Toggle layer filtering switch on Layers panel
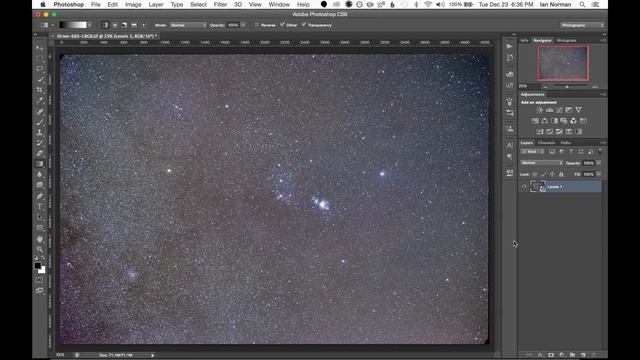Viewport: 640px width, 360px height. pyautogui.click(x=600, y=151)
